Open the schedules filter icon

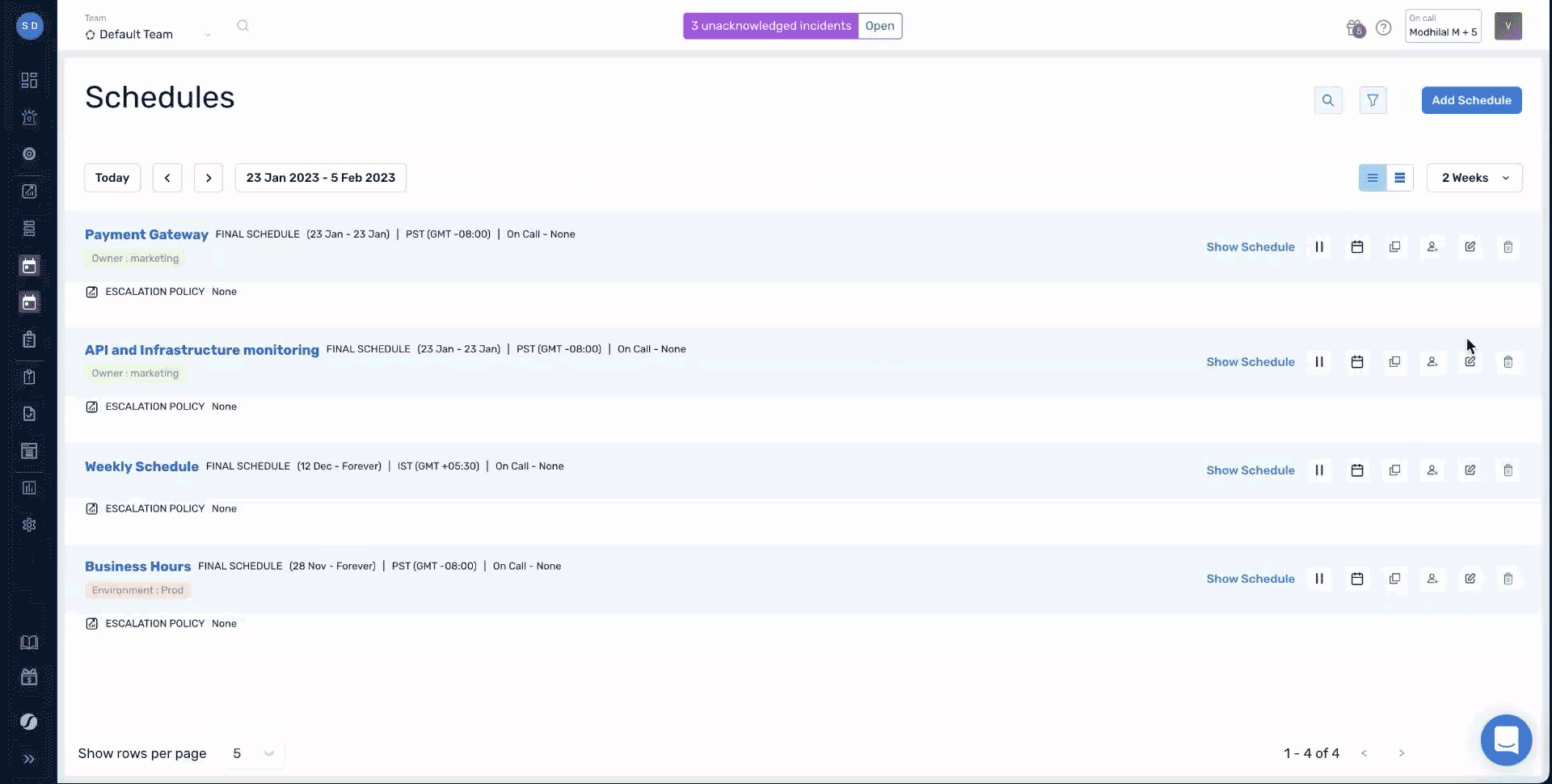(1373, 100)
